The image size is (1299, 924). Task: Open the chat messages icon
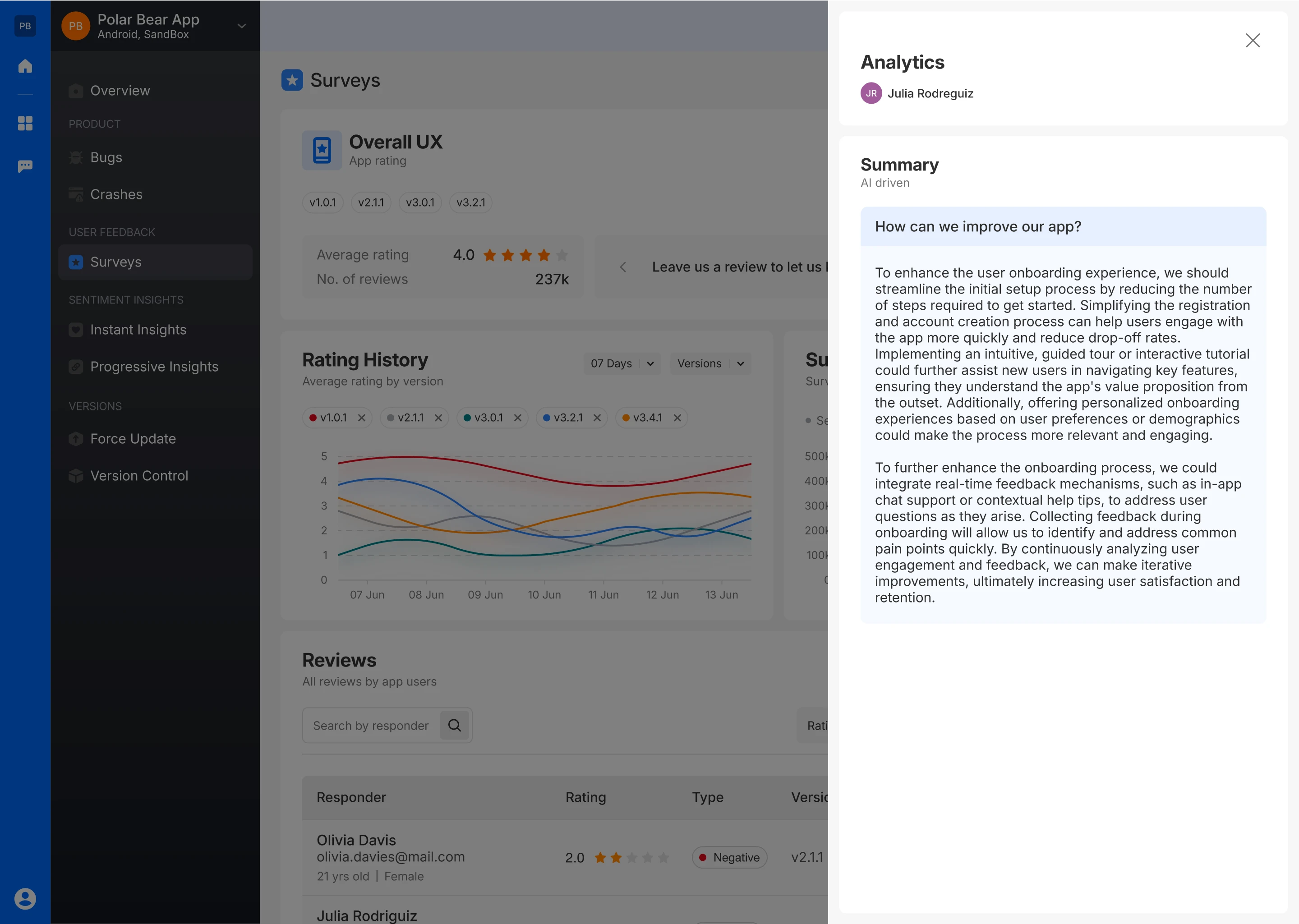[x=25, y=166]
